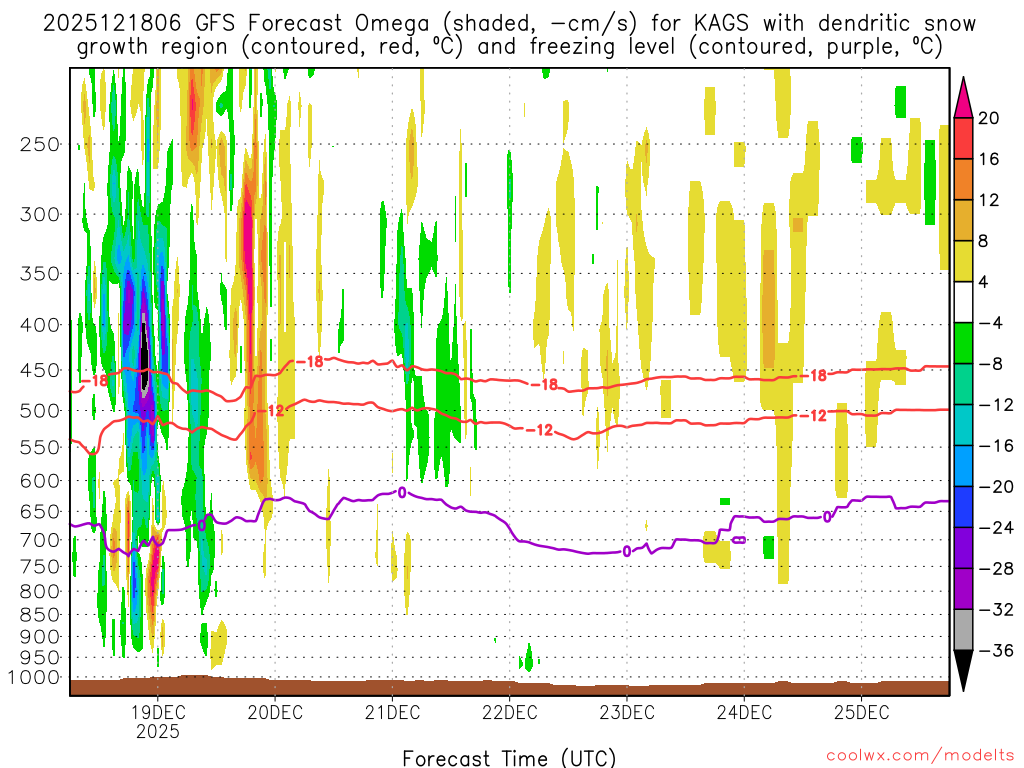Click the Forecast Time (UTC) axis title

click(509, 757)
